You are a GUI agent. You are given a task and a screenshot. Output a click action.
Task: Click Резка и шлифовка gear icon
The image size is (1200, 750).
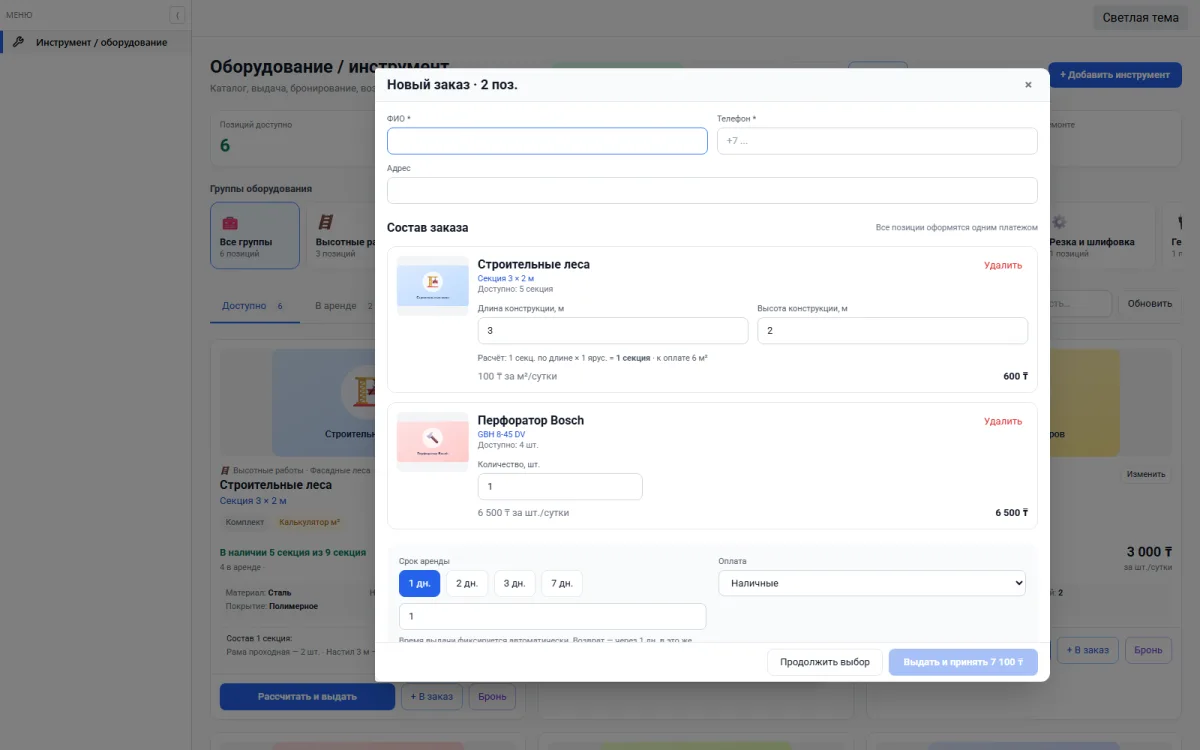(x=1059, y=222)
